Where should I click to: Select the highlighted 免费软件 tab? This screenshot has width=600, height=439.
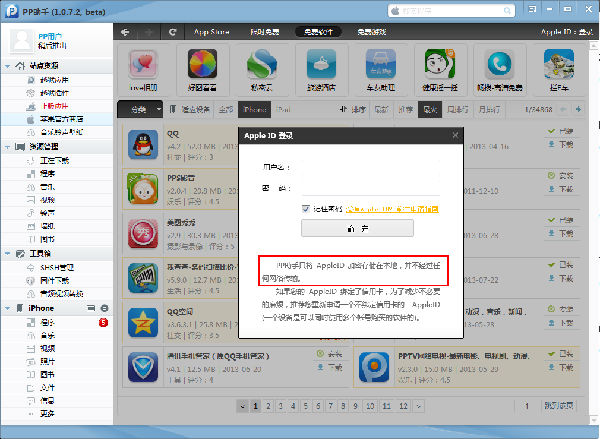pos(318,32)
